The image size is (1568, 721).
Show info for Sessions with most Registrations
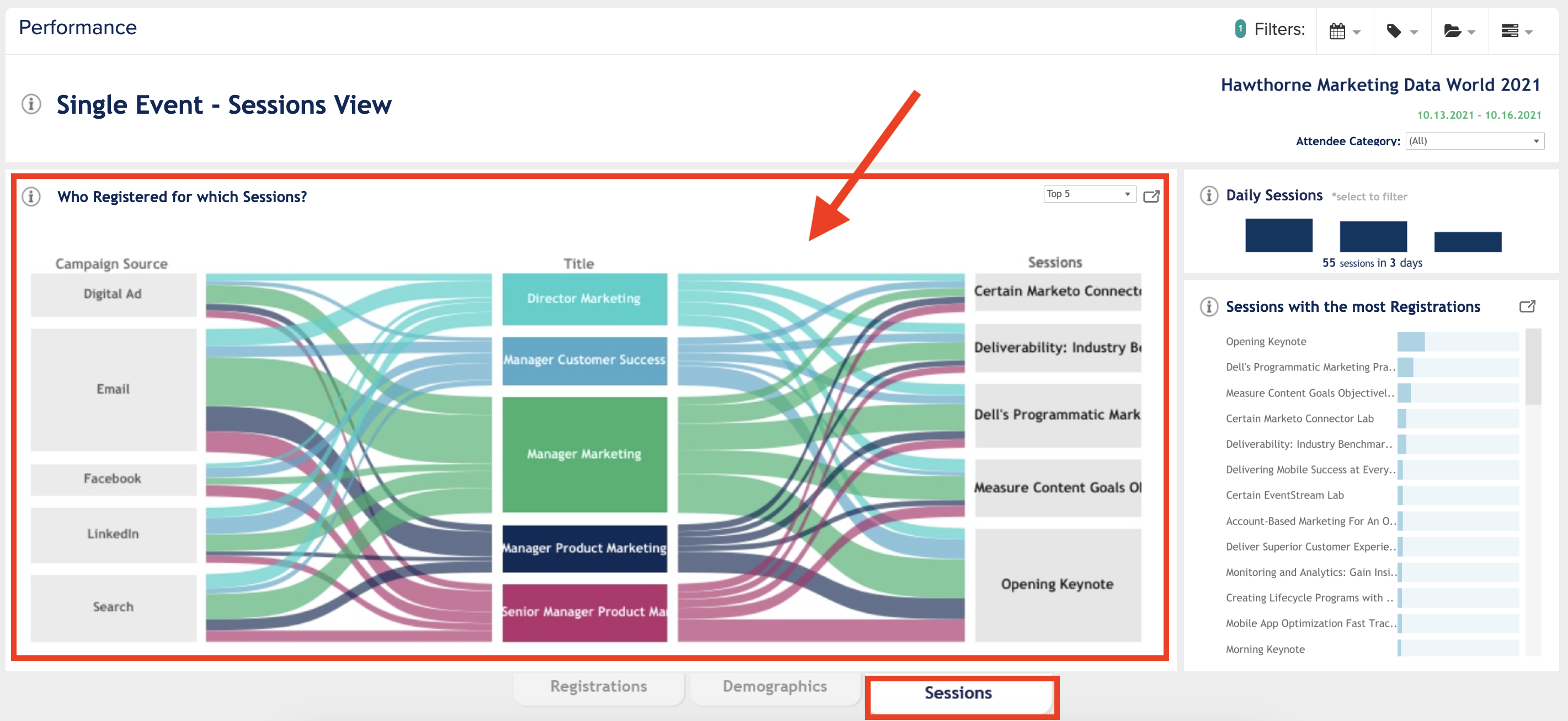coord(1209,306)
